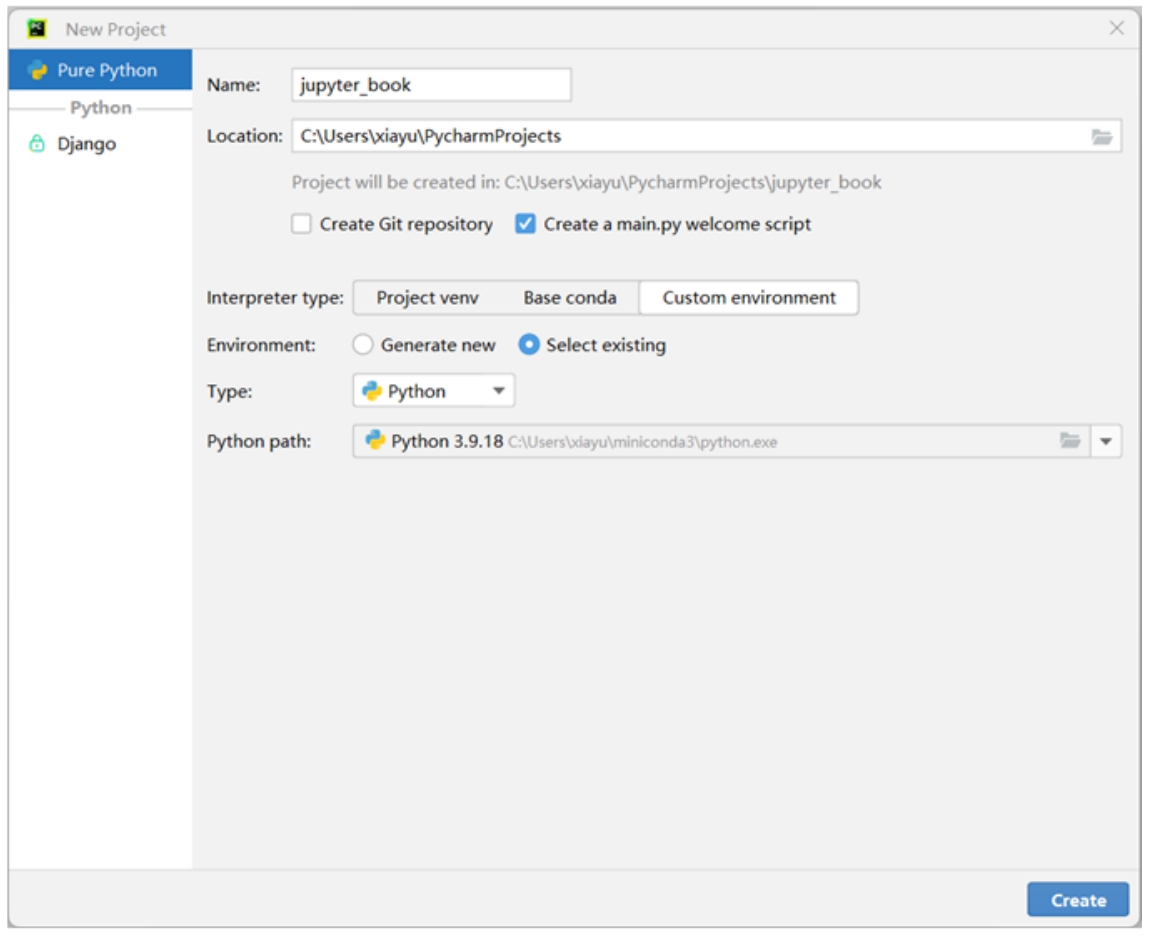Uncheck Create a main.py welcome script
The image size is (1151, 936).
point(526,224)
